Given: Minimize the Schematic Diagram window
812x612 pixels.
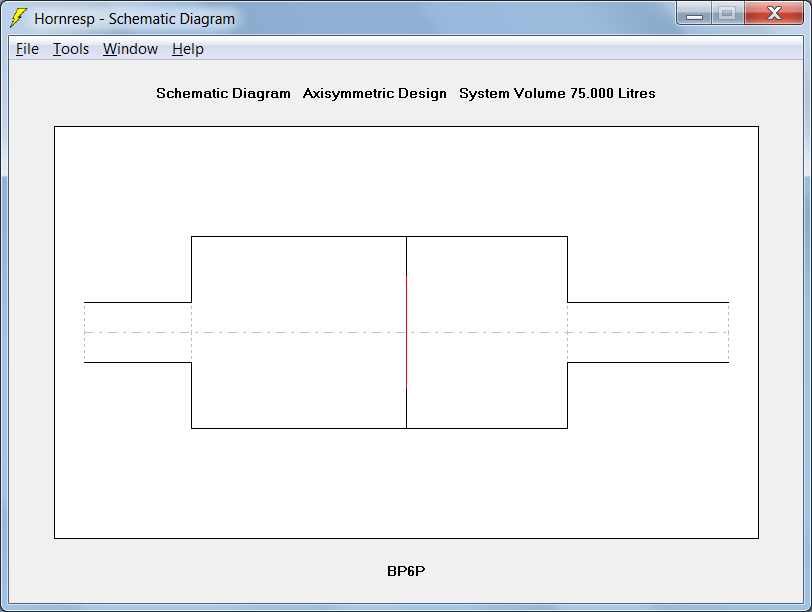Looking at the screenshot, I should 694,13.
